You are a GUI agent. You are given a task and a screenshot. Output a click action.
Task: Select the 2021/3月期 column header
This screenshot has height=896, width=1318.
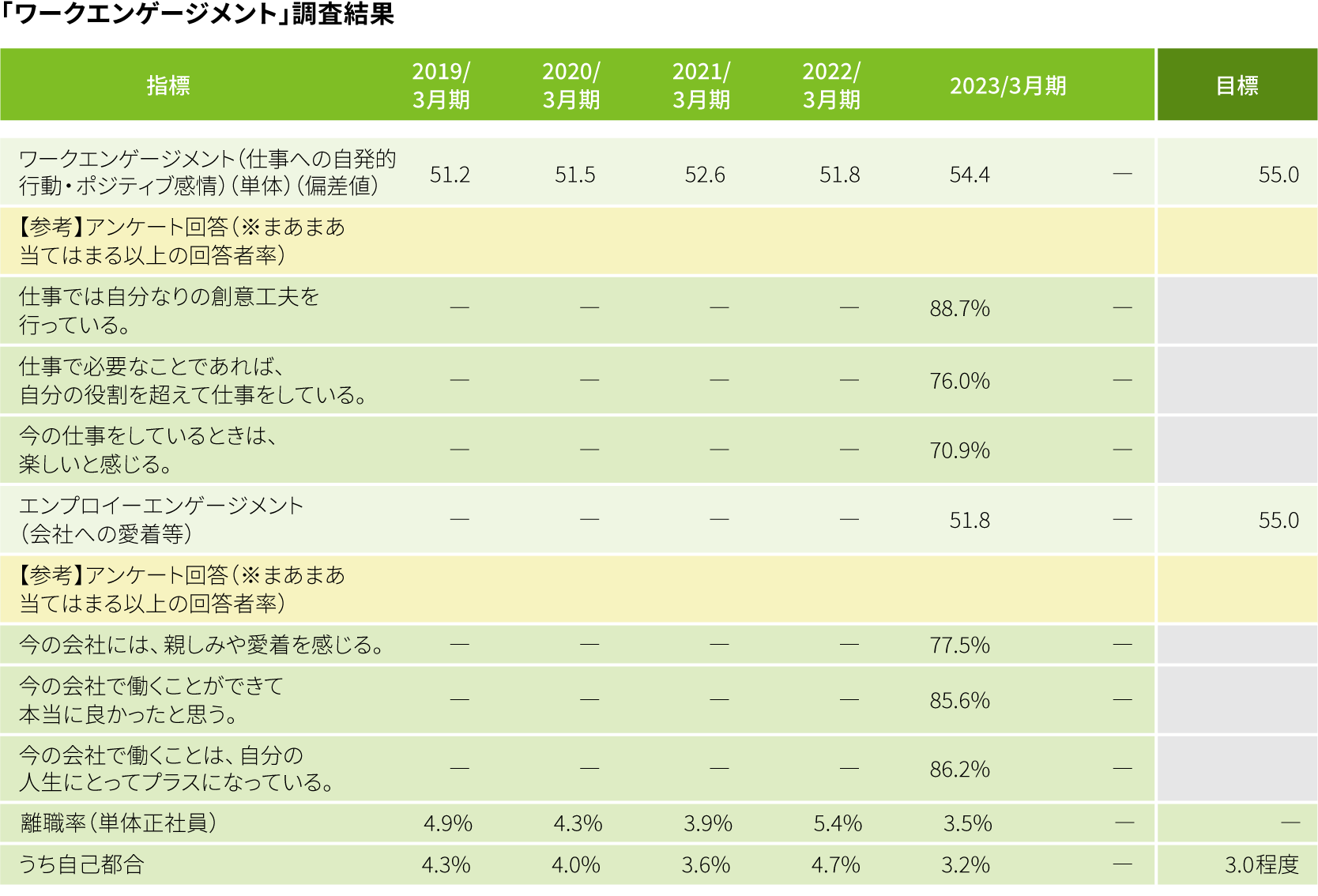pyautogui.click(x=702, y=85)
